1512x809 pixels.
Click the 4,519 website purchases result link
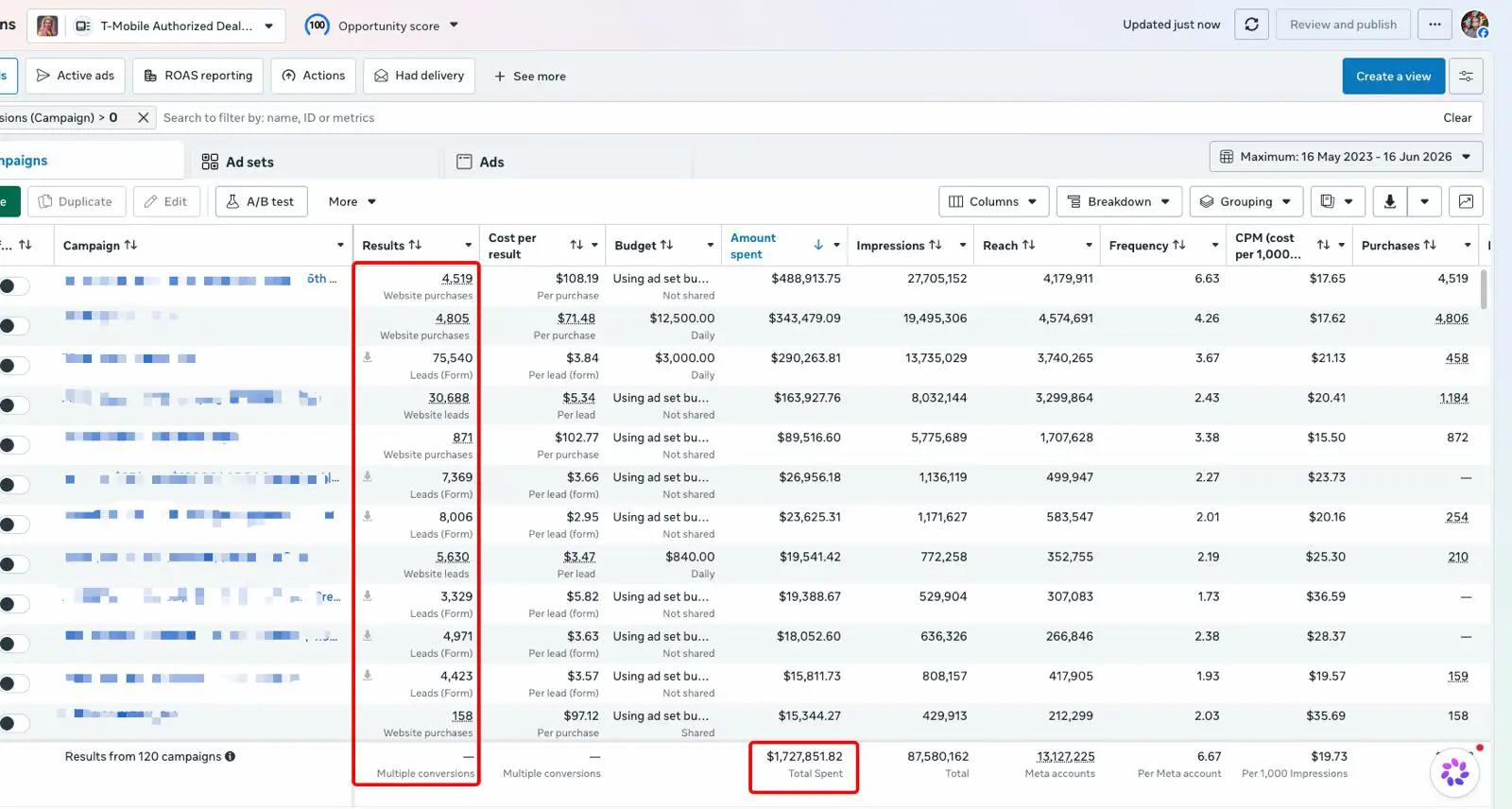pyautogui.click(x=456, y=279)
